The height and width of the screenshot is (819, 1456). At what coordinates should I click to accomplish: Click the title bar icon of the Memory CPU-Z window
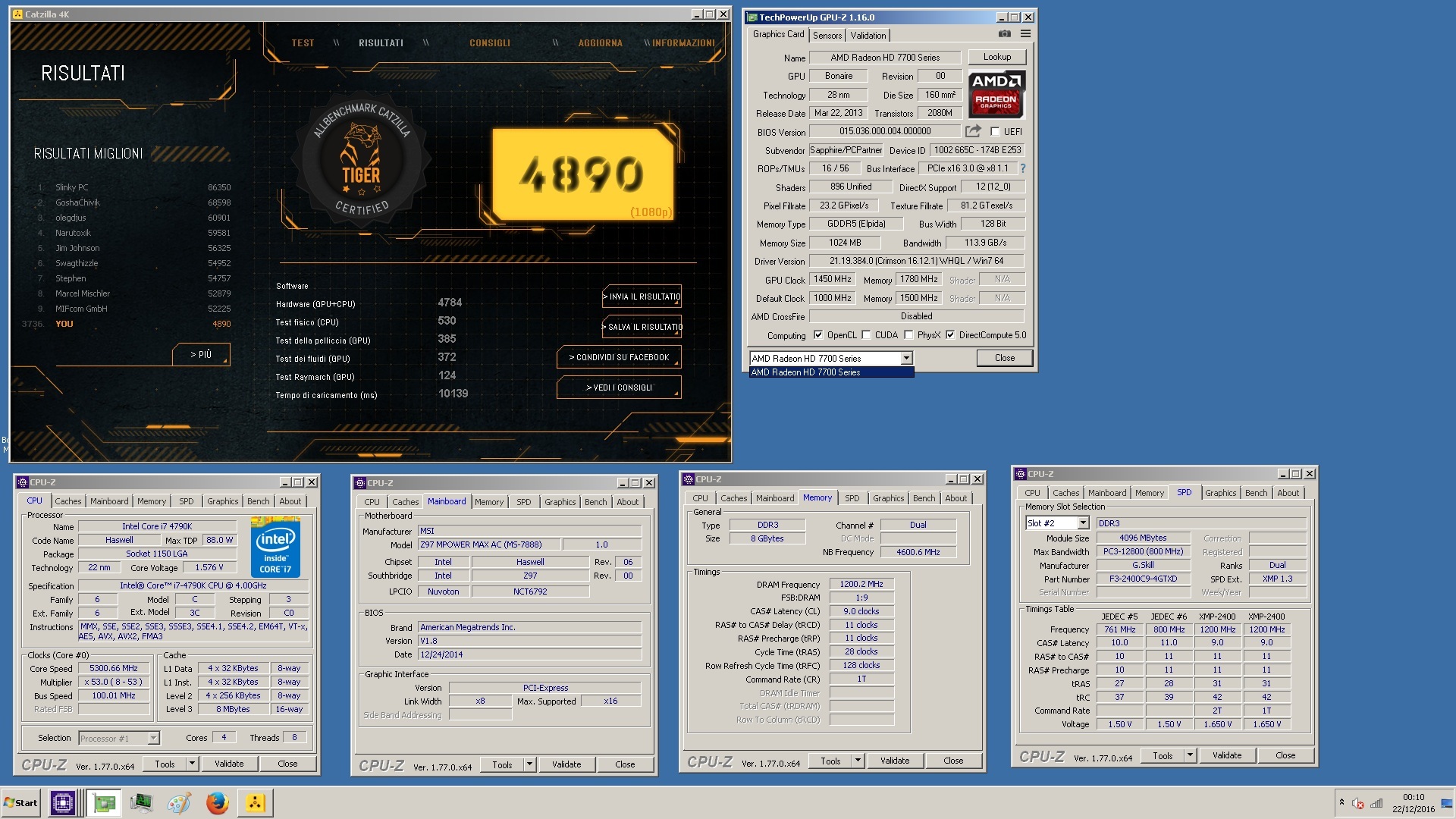[689, 479]
